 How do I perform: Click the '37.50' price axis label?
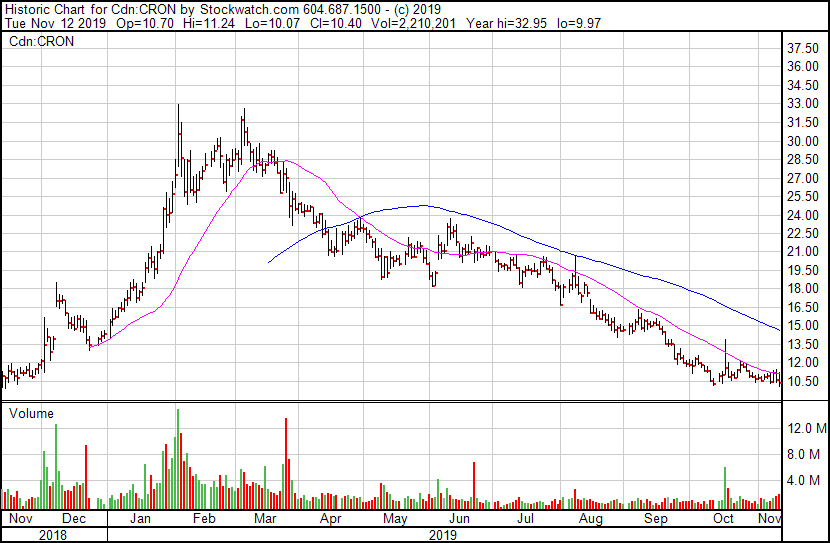click(x=803, y=49)
